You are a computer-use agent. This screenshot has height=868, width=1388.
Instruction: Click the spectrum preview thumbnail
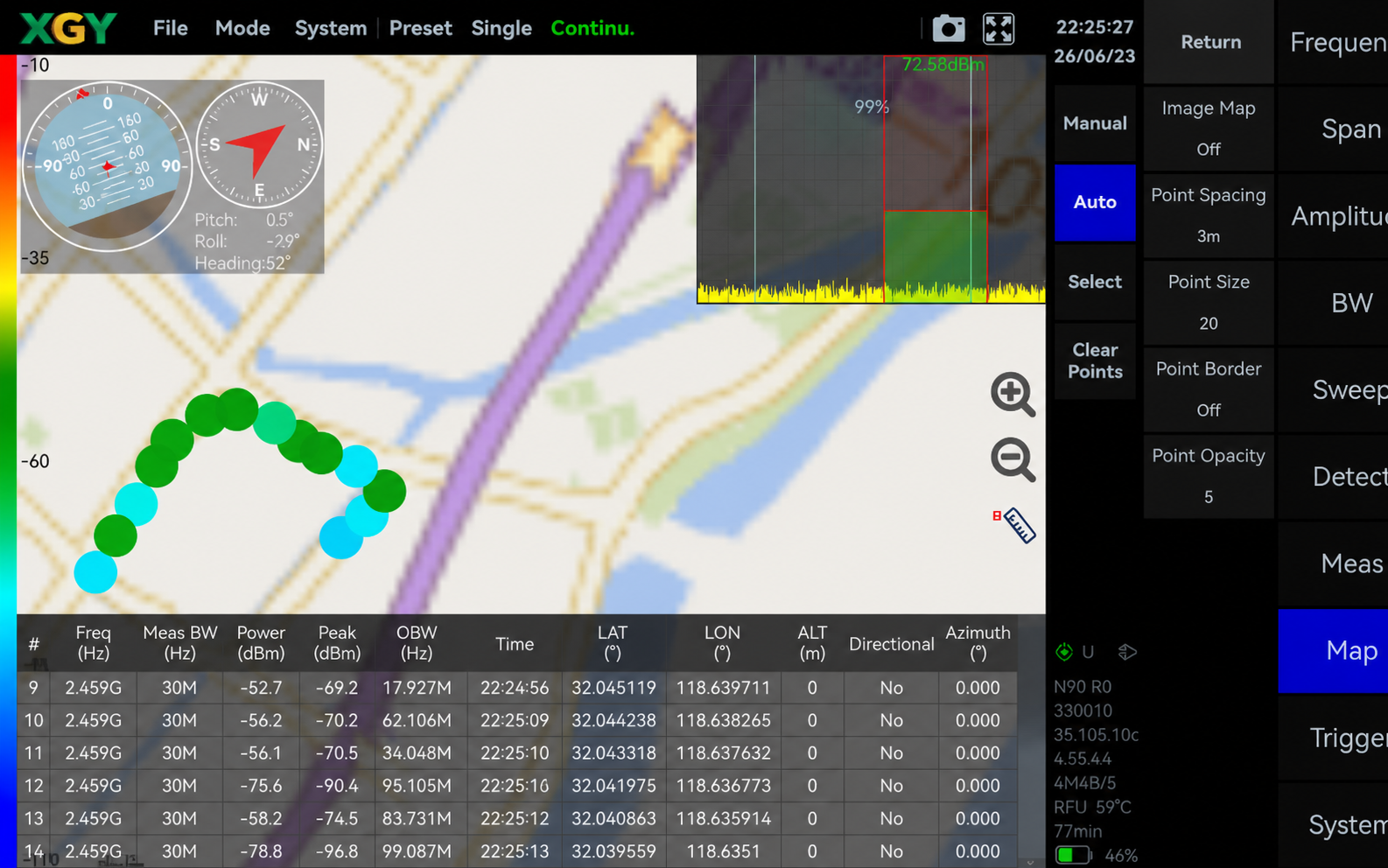coord(871,179)
